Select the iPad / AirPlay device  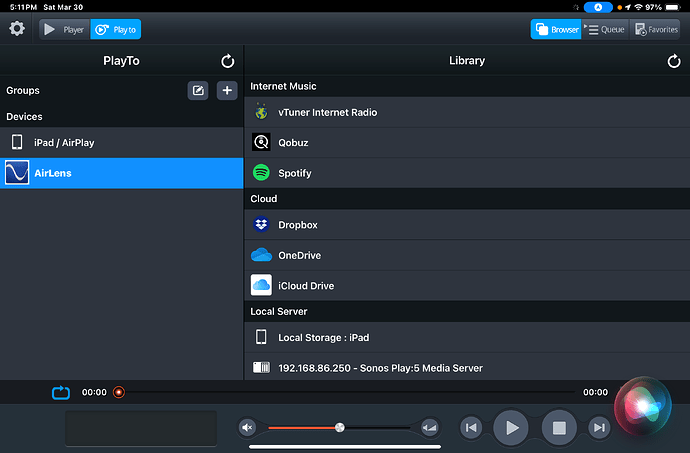pyautogui.click(x=121, y=143)
